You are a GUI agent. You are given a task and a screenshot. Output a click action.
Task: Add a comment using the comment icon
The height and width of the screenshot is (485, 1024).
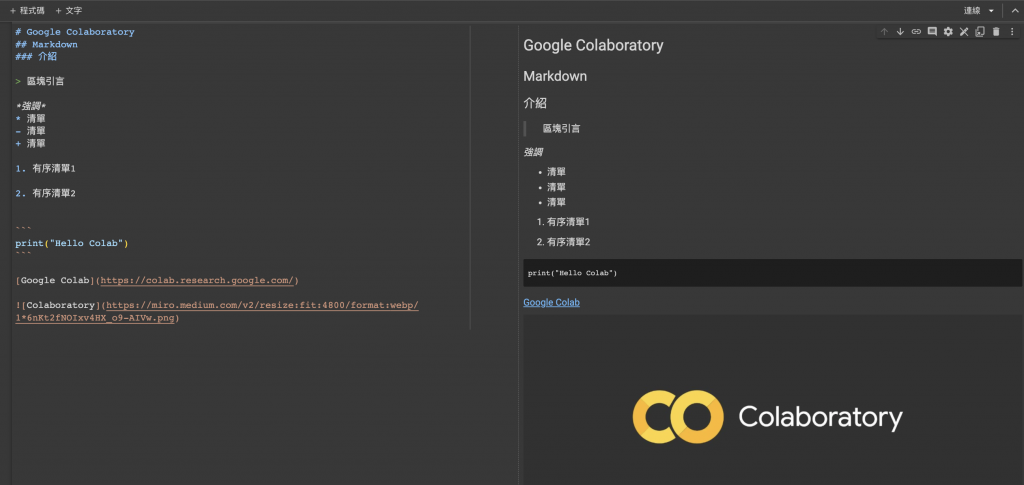pyautogui.click(x=932, y=31)
